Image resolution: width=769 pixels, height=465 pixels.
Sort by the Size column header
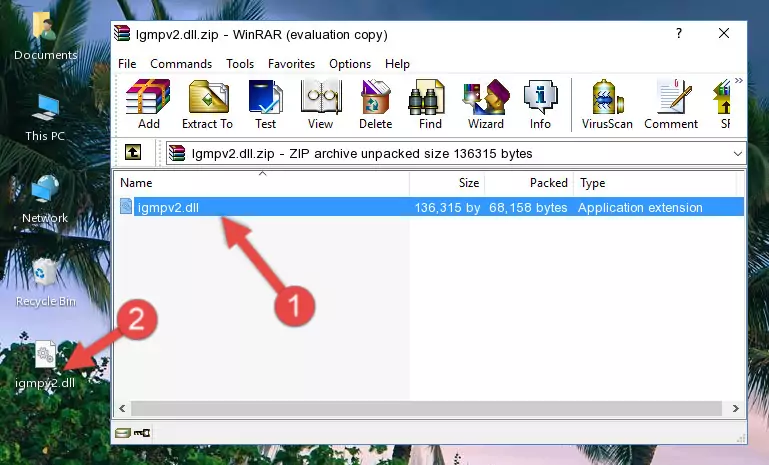447,182
